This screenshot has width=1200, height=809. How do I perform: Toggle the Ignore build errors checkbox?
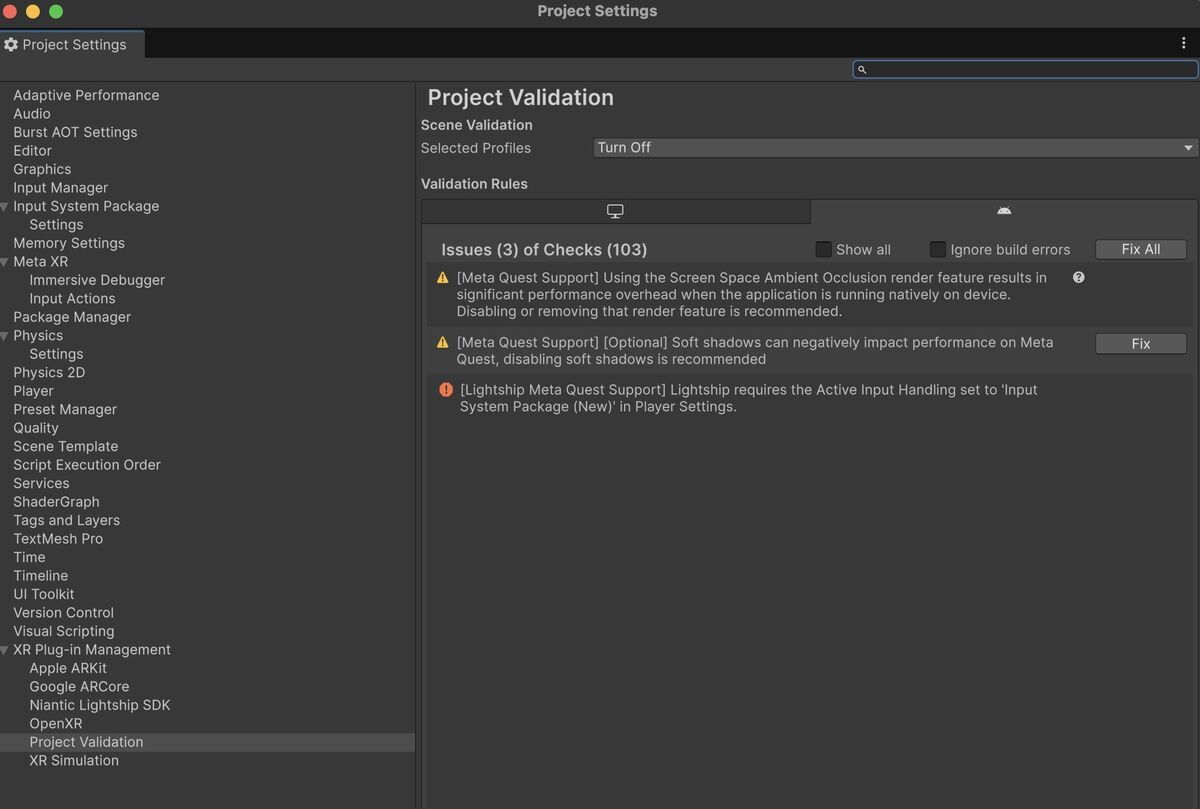937,249
